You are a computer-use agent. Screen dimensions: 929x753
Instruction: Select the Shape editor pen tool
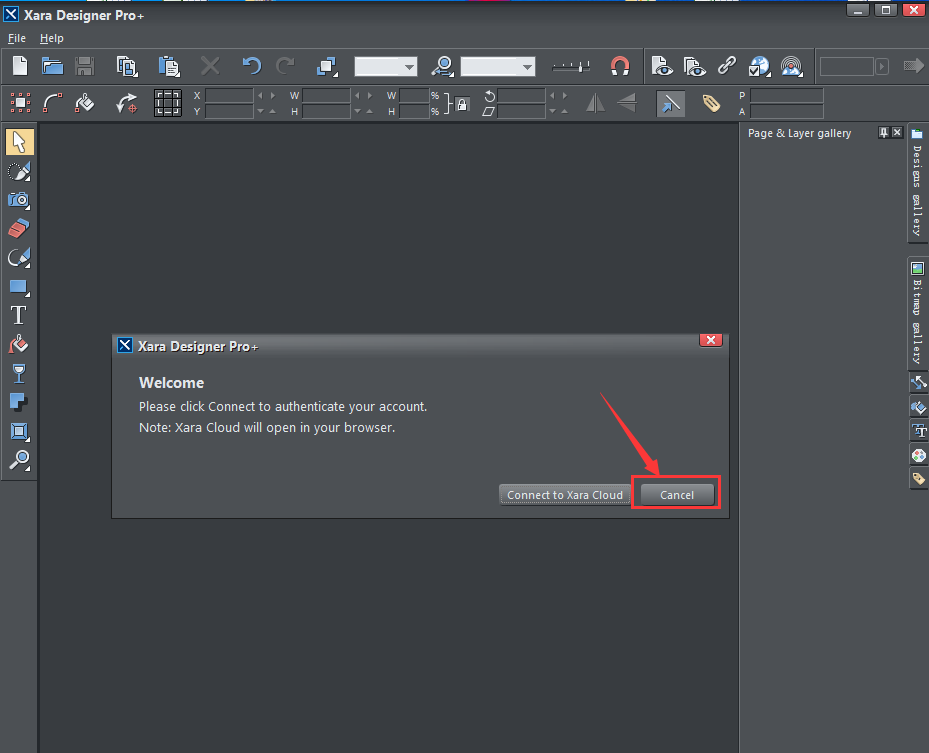(x=19, y=258)
